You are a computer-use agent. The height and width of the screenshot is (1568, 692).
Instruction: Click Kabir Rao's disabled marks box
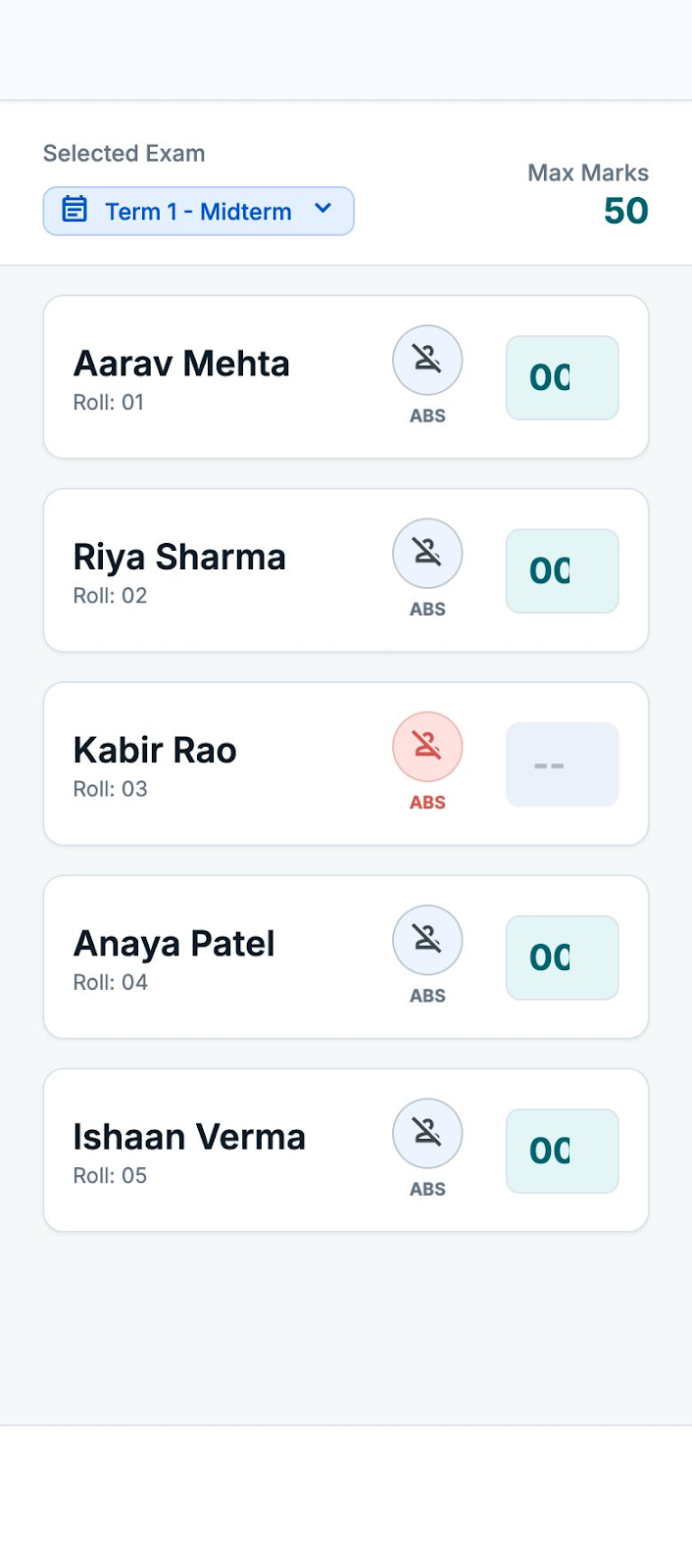point(563,764)
